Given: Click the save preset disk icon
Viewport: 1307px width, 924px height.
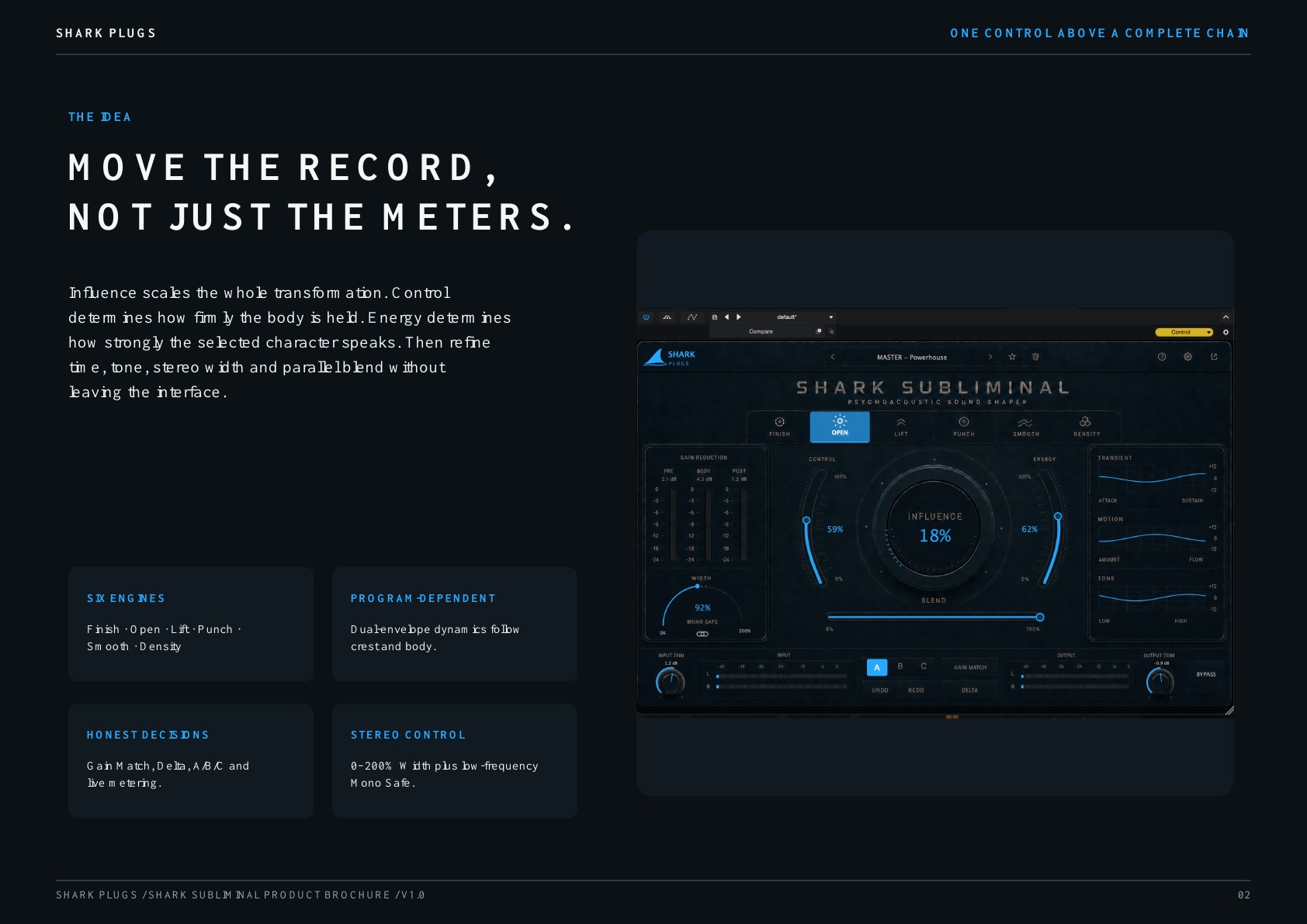Looking at the screenshot, I should [715, 317].
